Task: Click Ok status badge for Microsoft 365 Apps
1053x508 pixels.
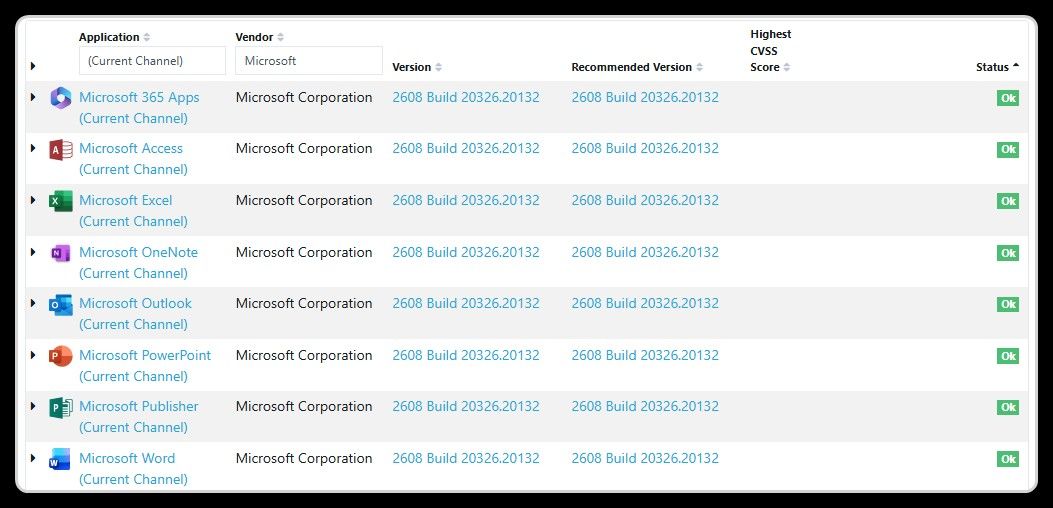Action: pyautogui.click(x=1008, y=98)
